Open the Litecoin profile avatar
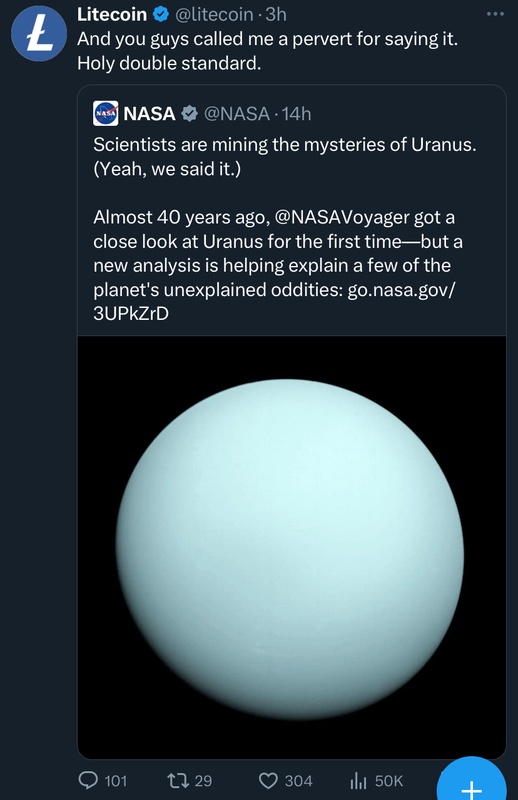Screen dimensions: 518x800 tap(39, 34)
